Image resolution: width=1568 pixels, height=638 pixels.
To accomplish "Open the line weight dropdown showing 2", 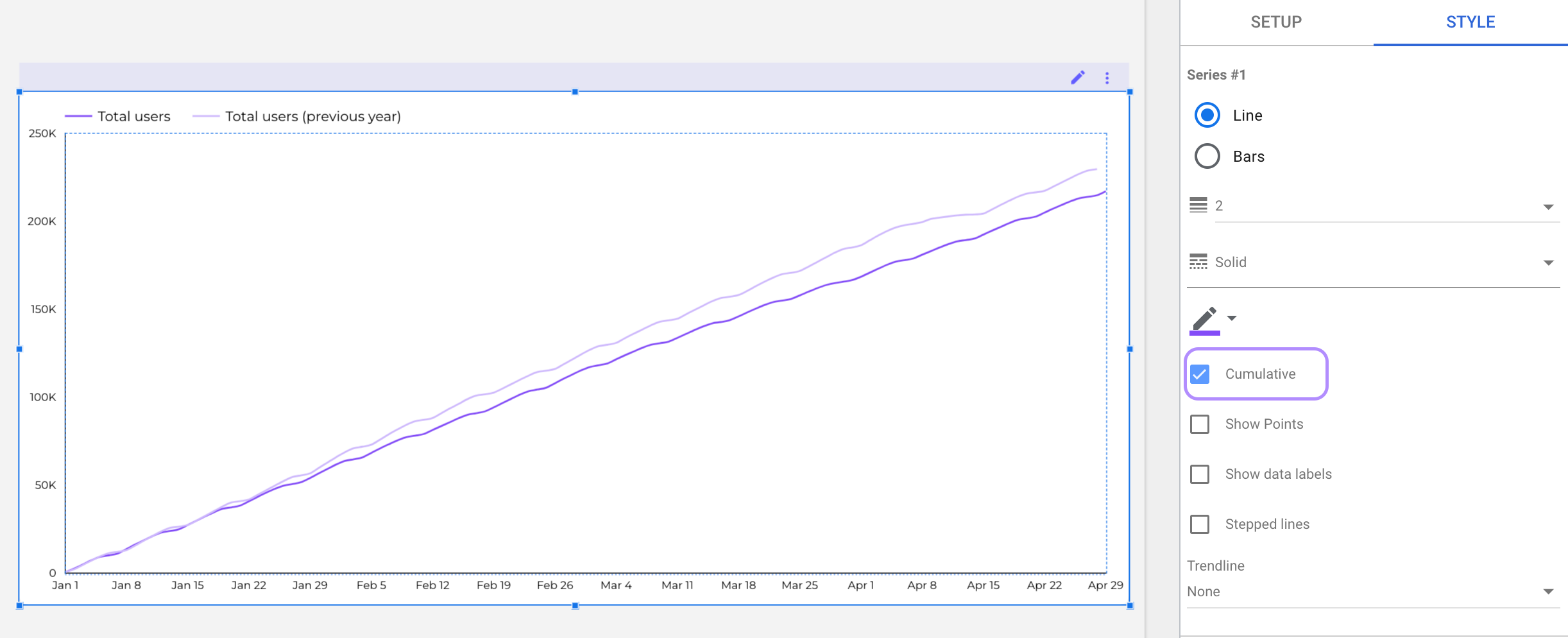I will click(1387, 206).
